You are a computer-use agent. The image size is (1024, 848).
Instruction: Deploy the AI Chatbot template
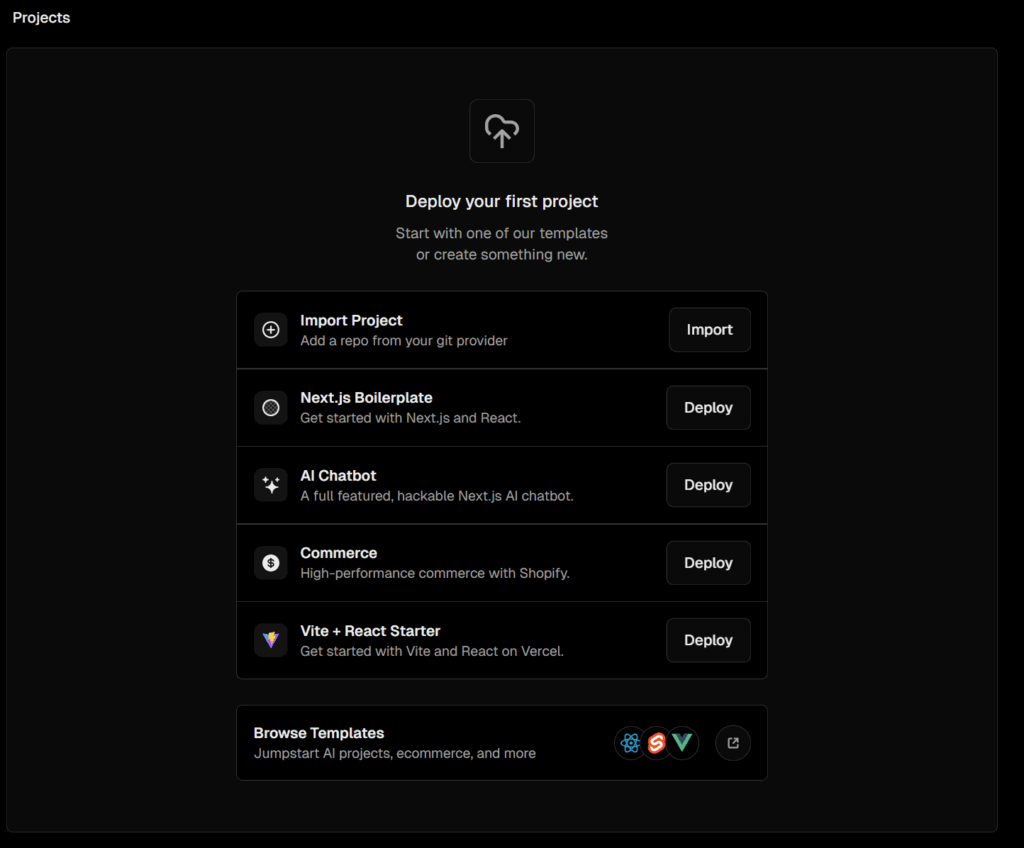(708, 485)
